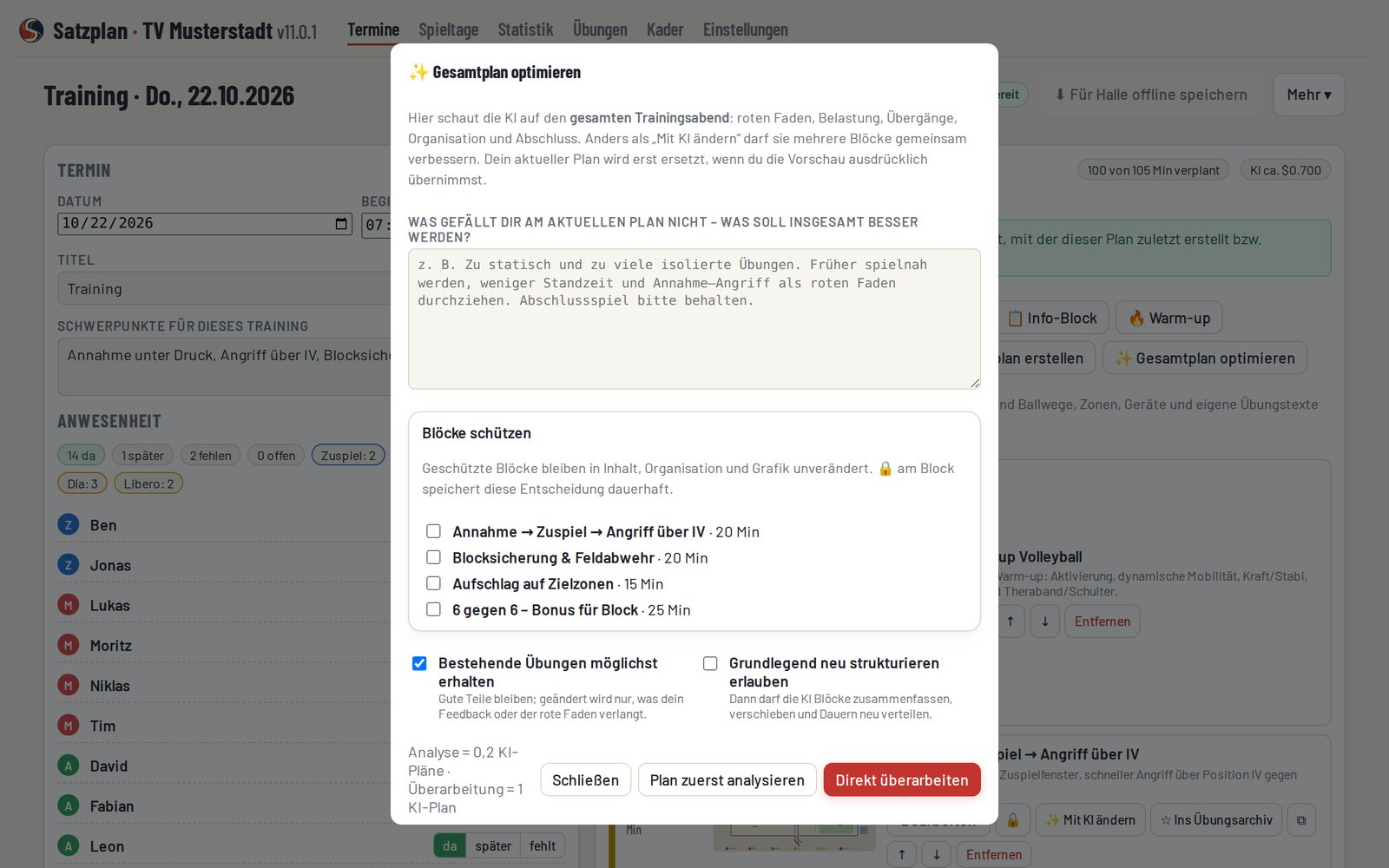Move the Warm-up Volleyball block up
The width and height of the screenshot is (1389, 868).
tap(1010, 621)
